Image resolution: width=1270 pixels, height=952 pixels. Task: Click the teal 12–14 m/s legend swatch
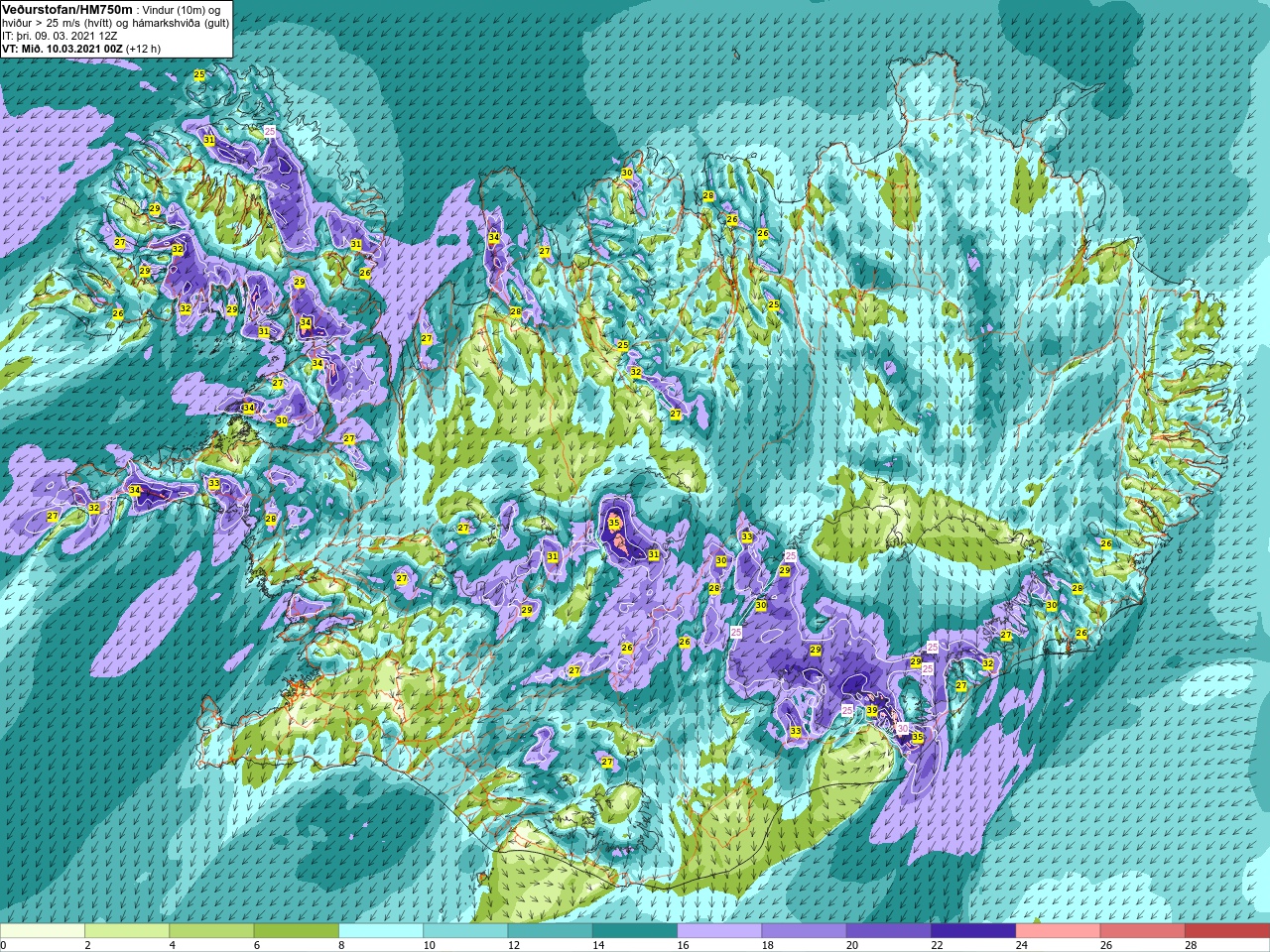550,931
